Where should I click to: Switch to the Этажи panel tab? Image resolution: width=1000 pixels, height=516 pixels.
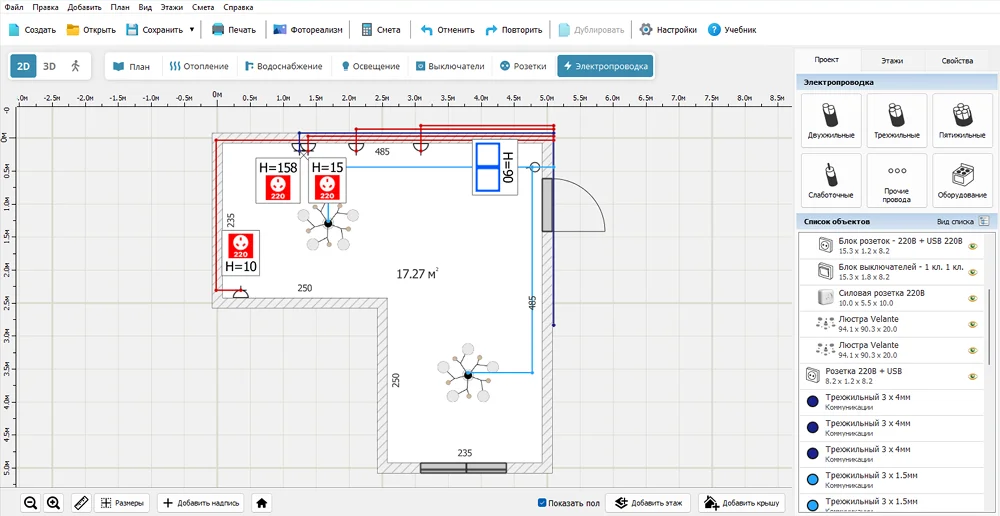pyautogui.click(x=891, y=61)
